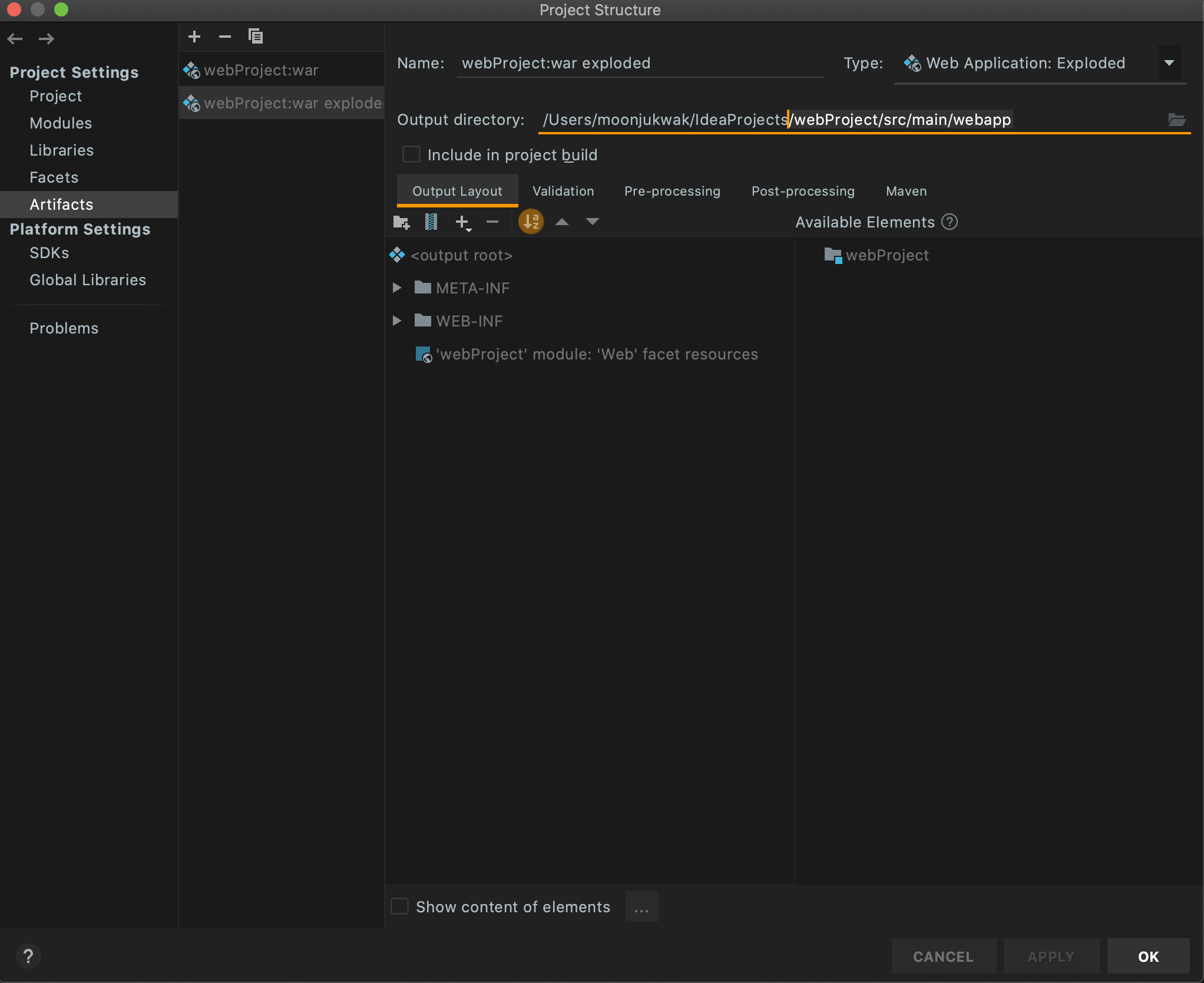Check Show content of elements
The width and height of the screenshot is (1204, 983).
pos(400,906)
